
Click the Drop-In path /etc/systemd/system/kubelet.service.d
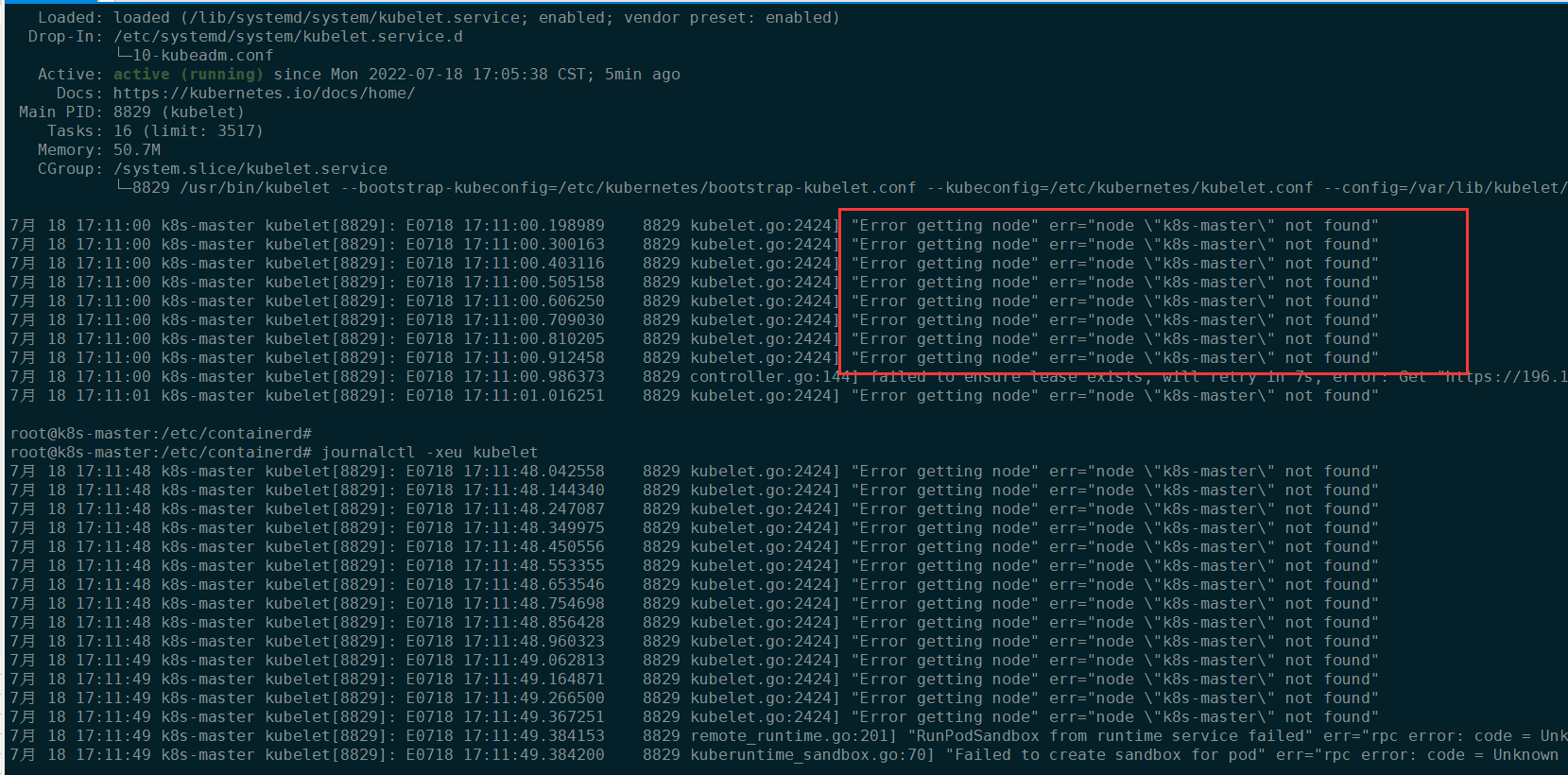288,36
